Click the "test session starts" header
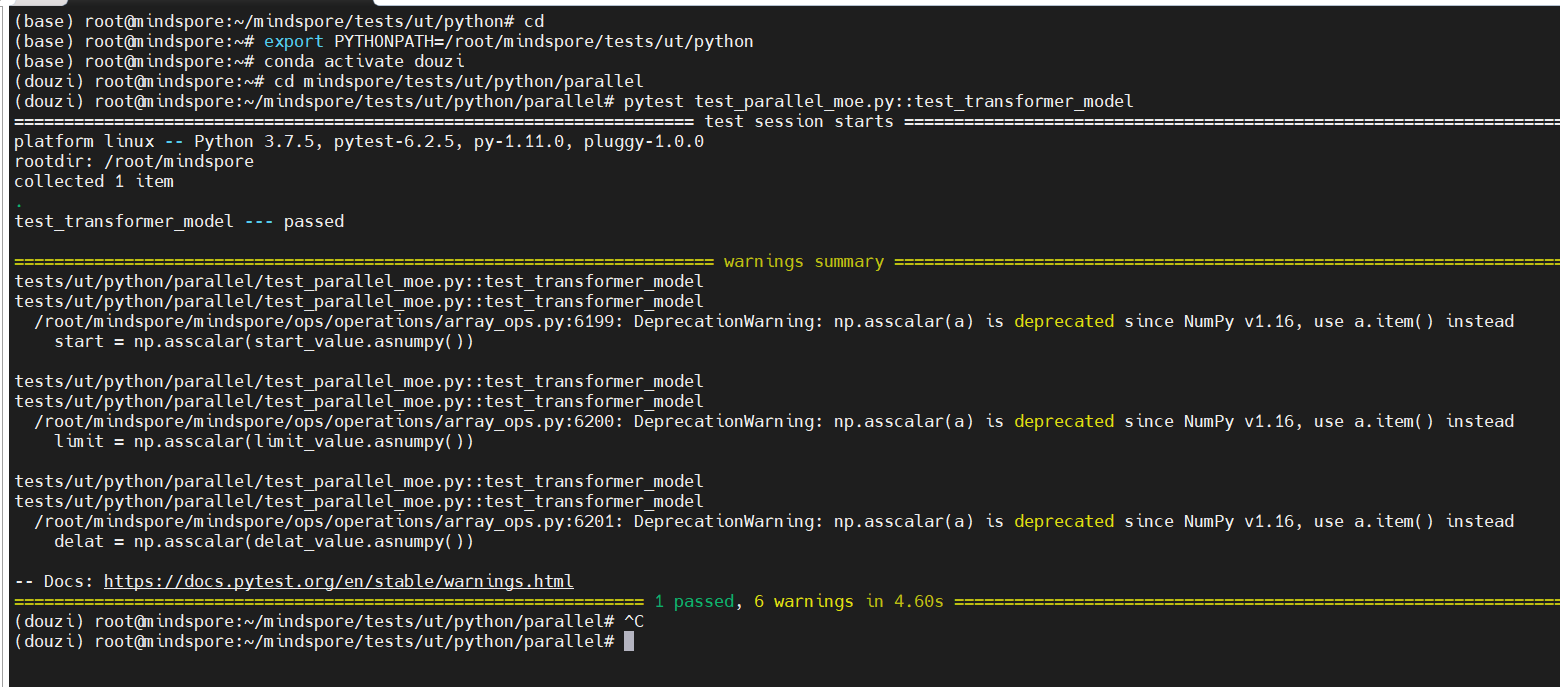The image size is (1560, 687). point(799,121)
